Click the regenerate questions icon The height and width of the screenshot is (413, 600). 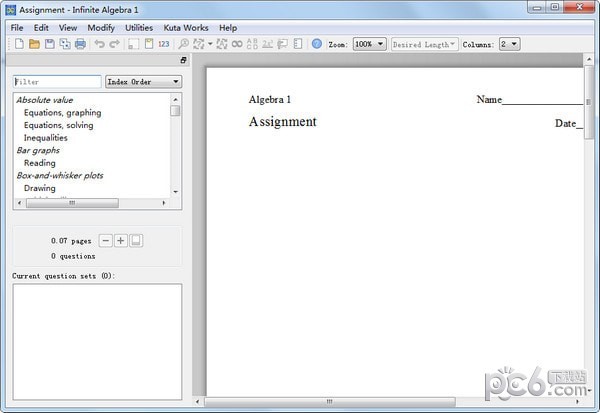(x=199, y=44)
